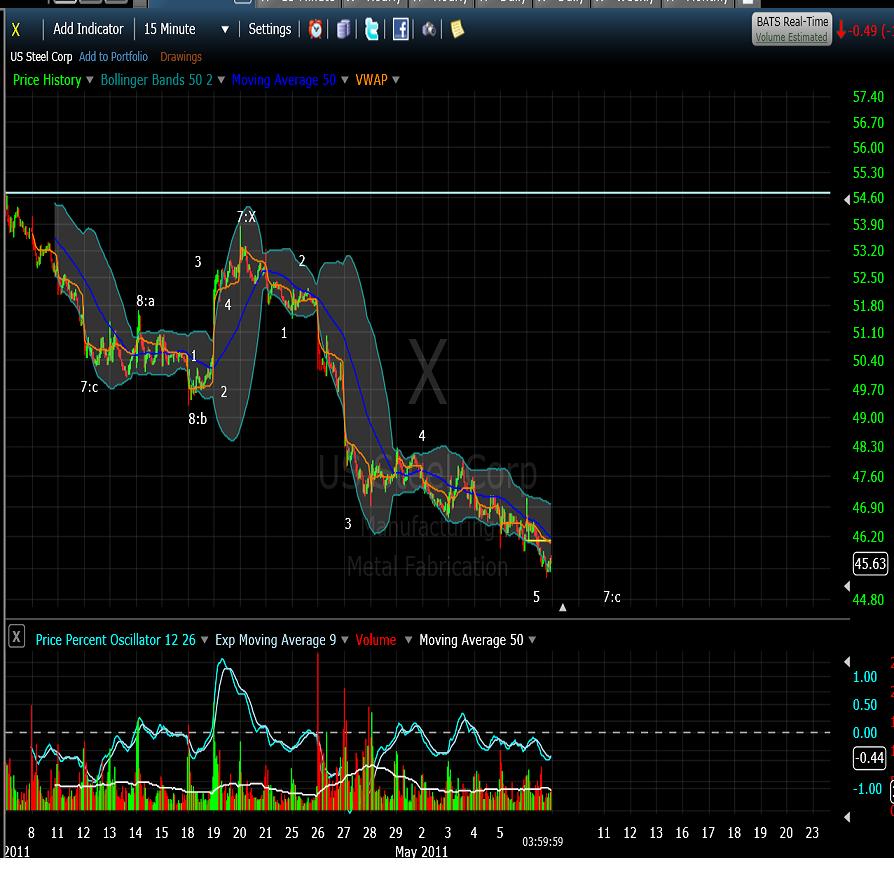
Task: Click the stacked documents icon in the toolbar
Action: coord(344,29)
